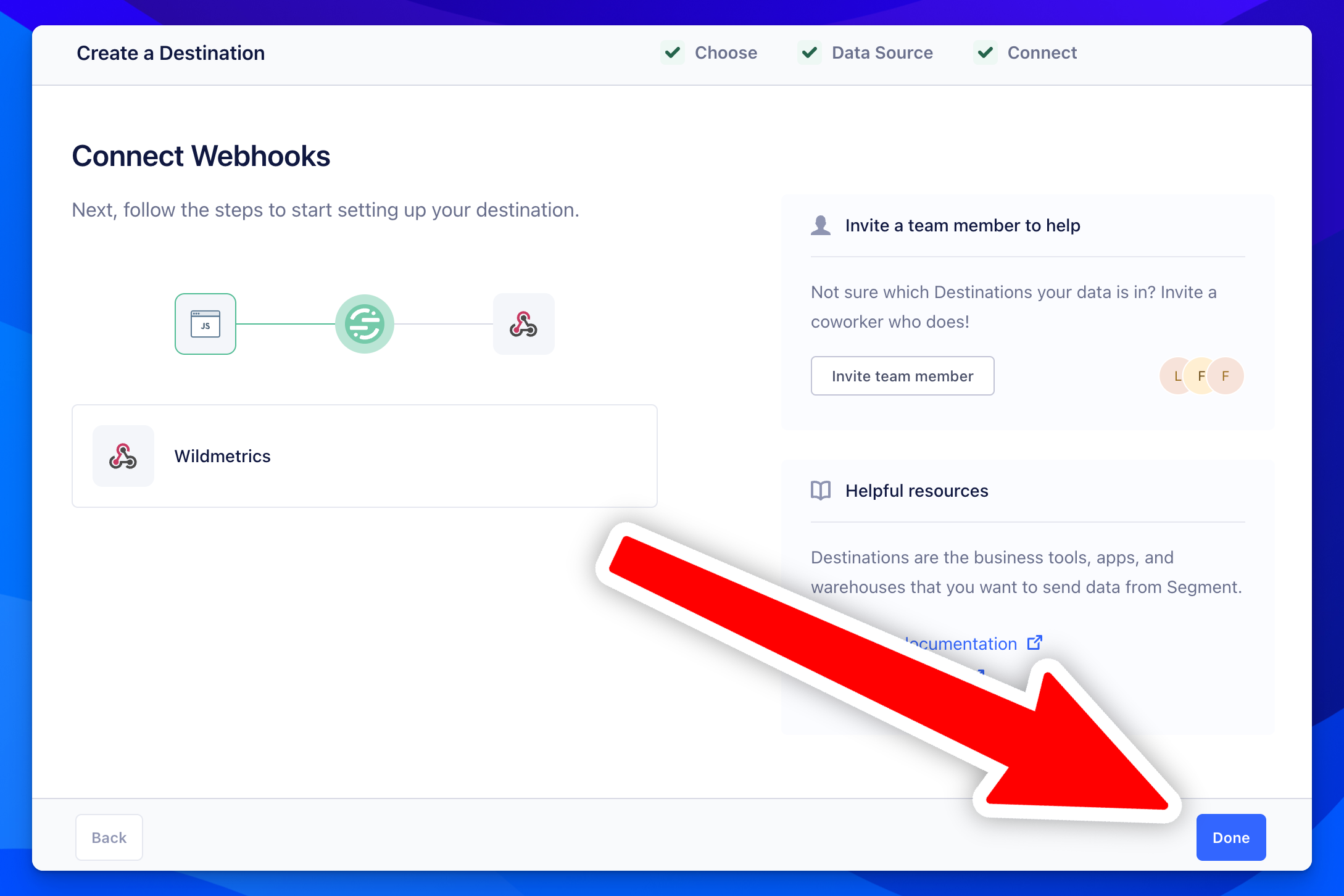The height and width of the screenshot is (896, 1344).
Task: Go to the Choose step
Action: (726, 52)
